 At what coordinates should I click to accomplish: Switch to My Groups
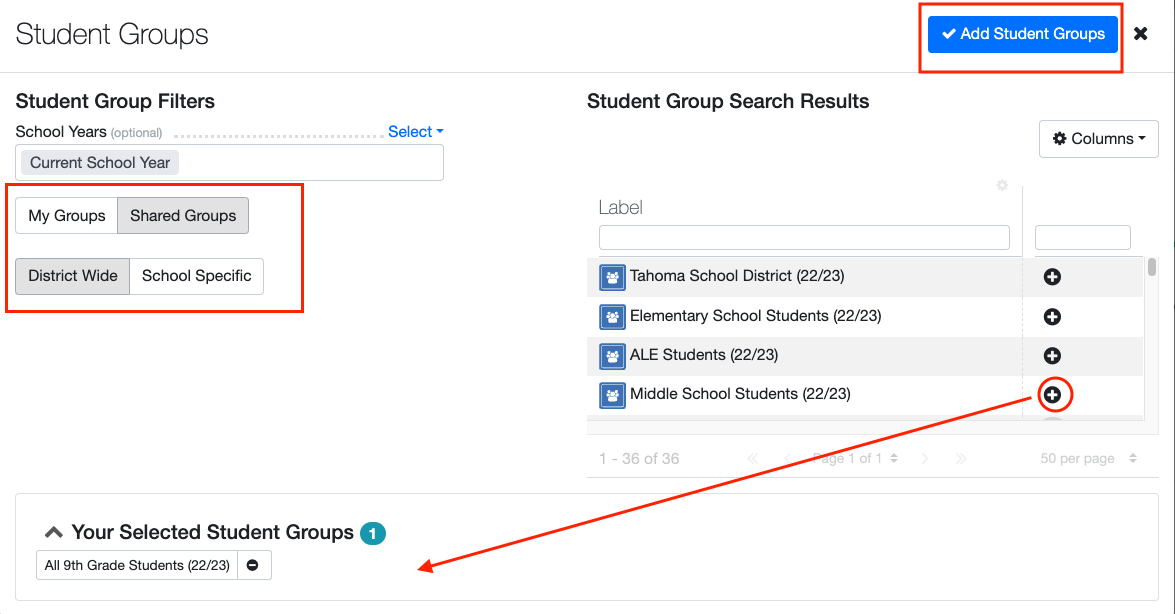pyautogui.click(x=66, y=215)
